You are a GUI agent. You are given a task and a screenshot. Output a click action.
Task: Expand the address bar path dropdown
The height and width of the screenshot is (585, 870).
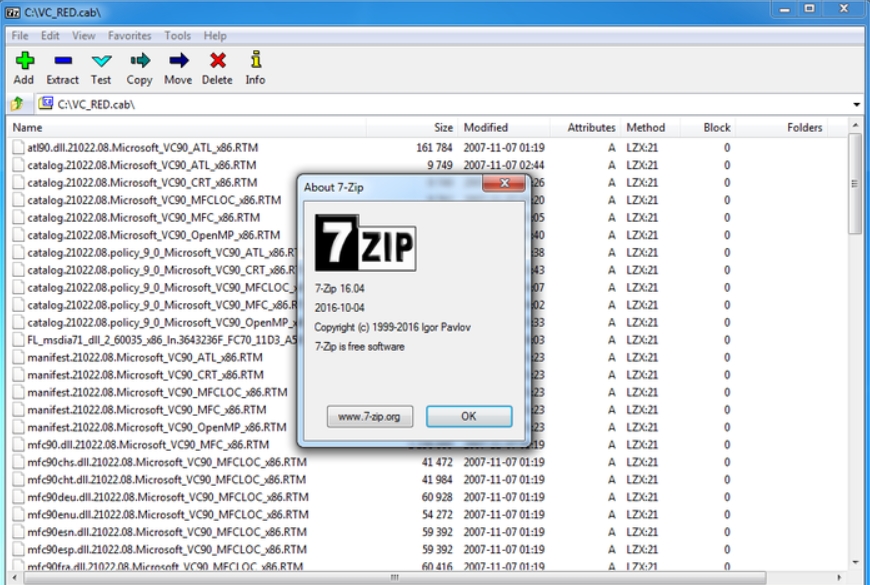click(x=857, y=104)
